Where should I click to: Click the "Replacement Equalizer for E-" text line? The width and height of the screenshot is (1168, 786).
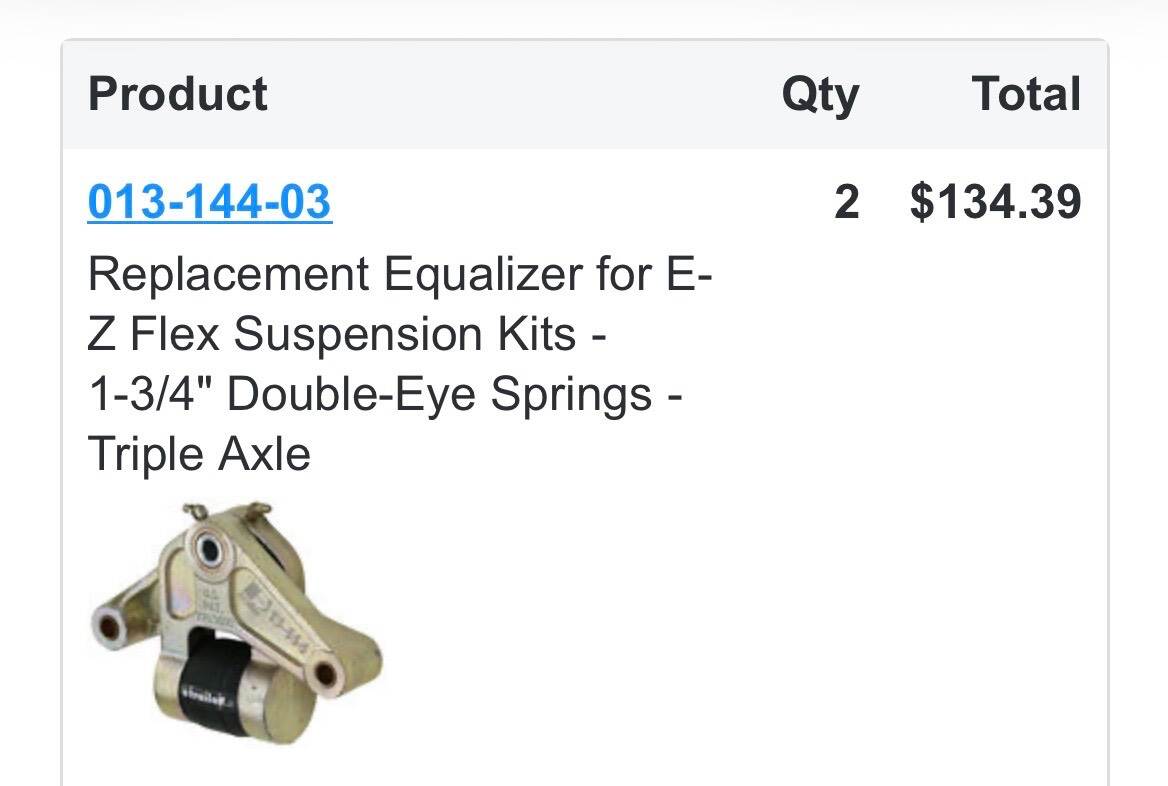click(x=399, y=274)
